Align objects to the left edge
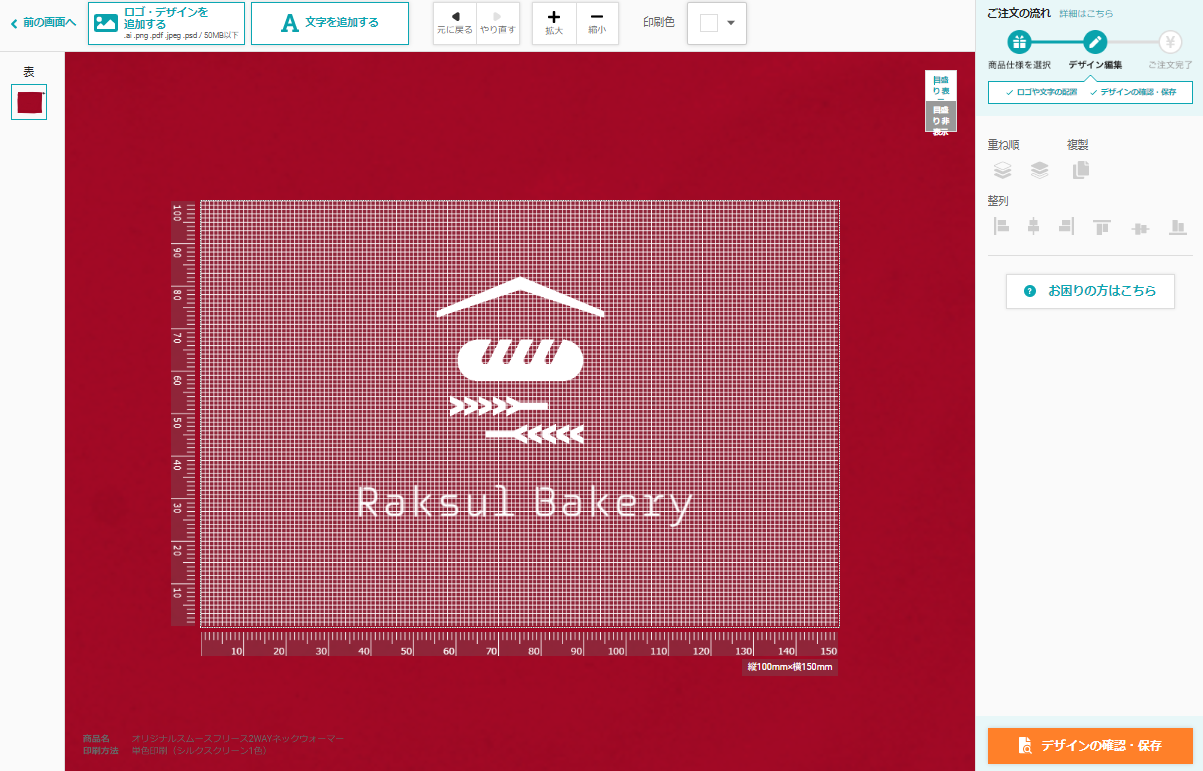 coord(1001,227)
